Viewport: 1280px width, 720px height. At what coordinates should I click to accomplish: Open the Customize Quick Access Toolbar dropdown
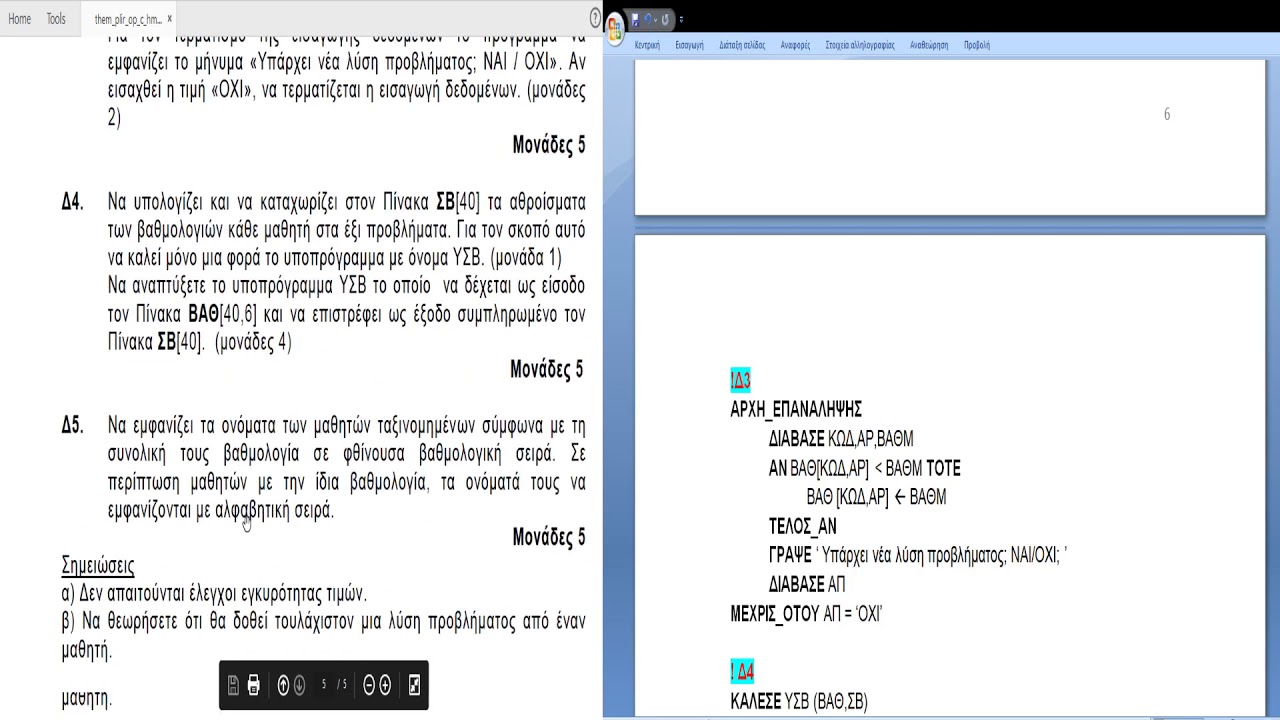click(x=681, y=20)
